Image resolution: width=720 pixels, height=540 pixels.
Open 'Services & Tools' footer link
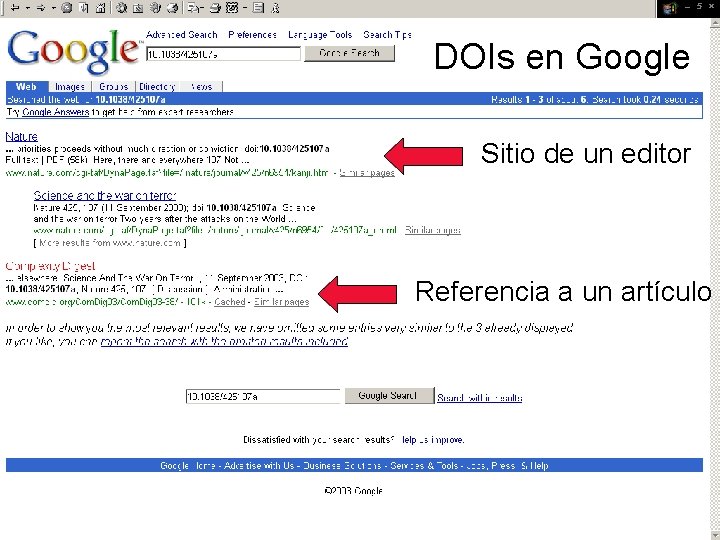tap(424, 466)
